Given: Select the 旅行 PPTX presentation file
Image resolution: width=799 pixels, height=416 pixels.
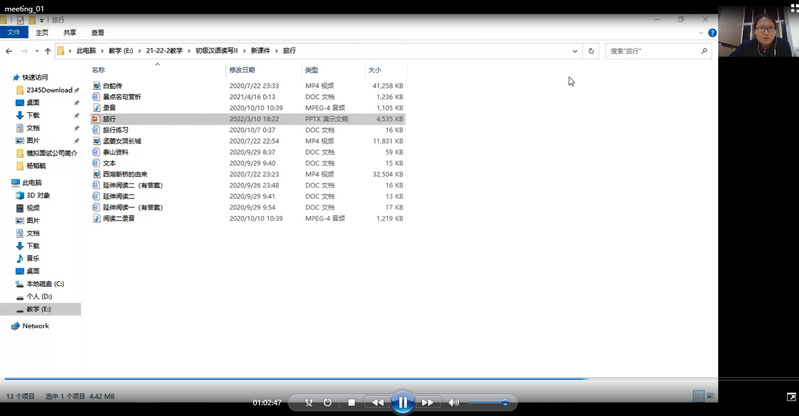Looking at the screenshot, I should click(x=109, y=118).
